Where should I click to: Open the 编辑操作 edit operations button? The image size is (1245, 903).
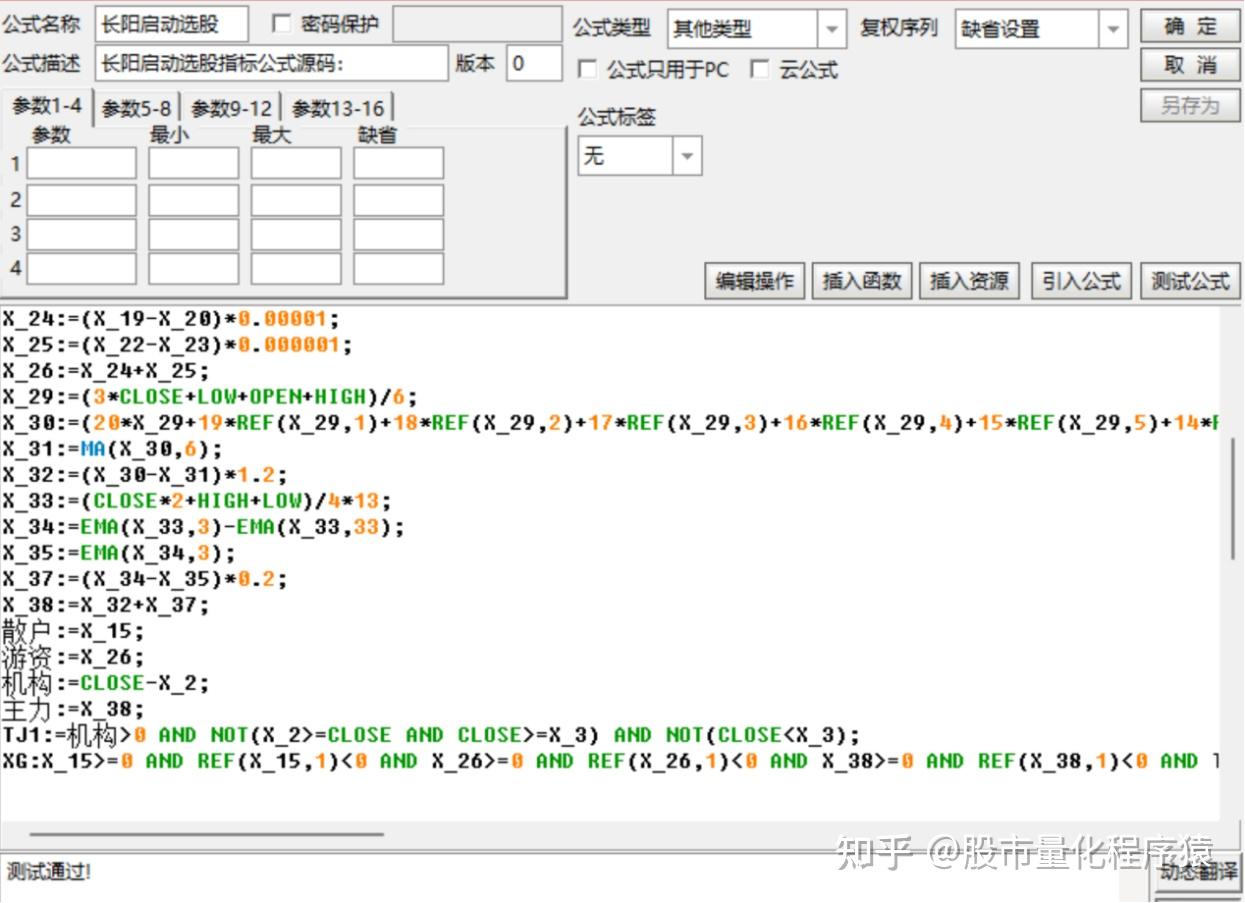(755, 281)
